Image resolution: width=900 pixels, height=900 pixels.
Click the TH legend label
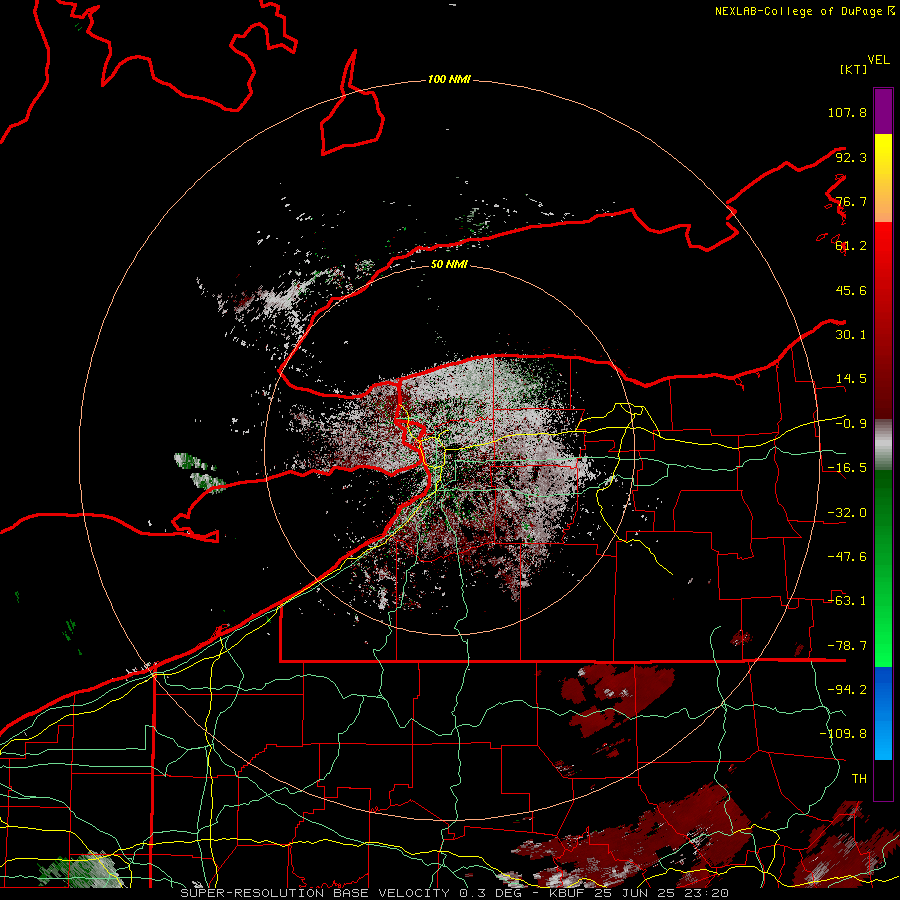point(859,779)
